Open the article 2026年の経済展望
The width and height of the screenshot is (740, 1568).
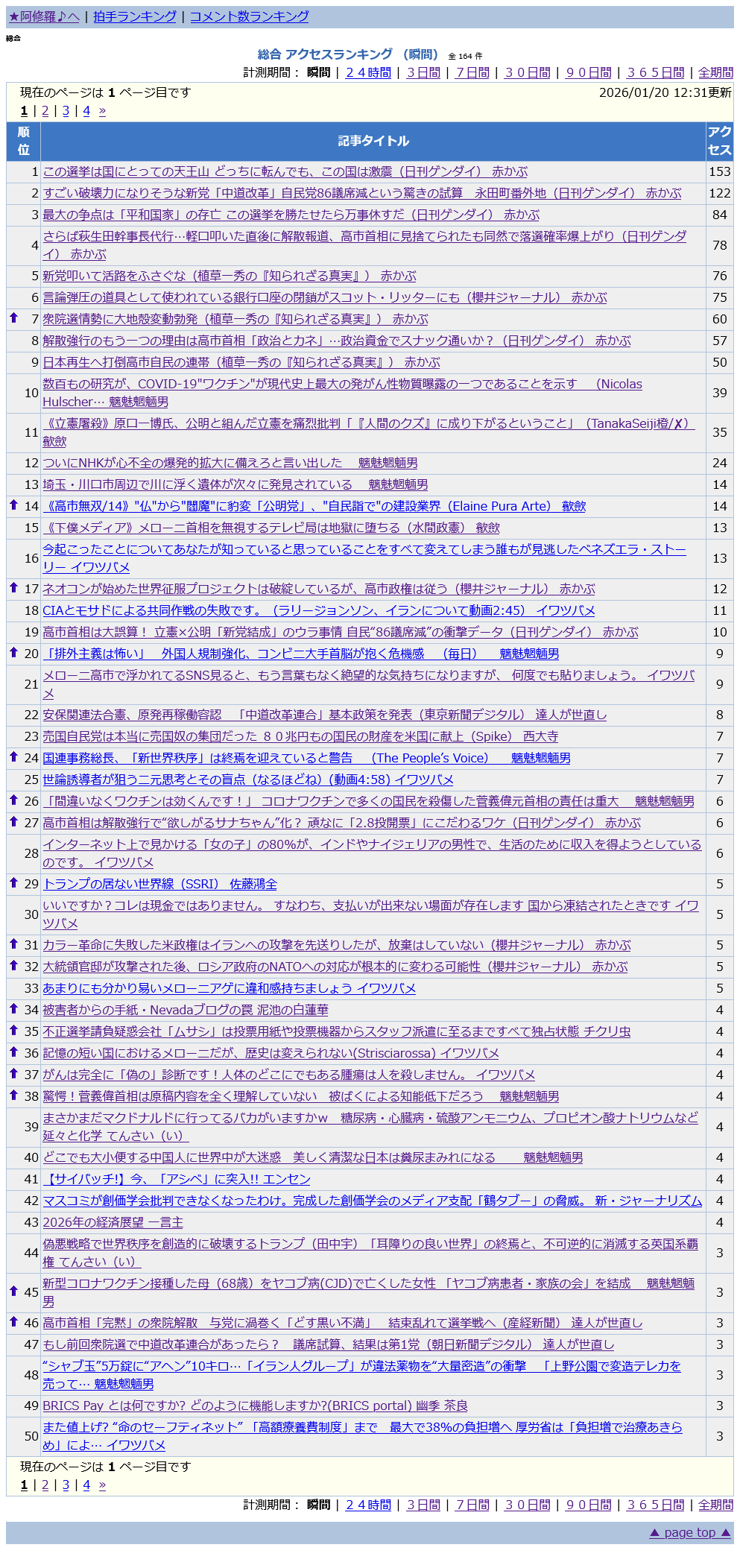tap(113, 1222)
